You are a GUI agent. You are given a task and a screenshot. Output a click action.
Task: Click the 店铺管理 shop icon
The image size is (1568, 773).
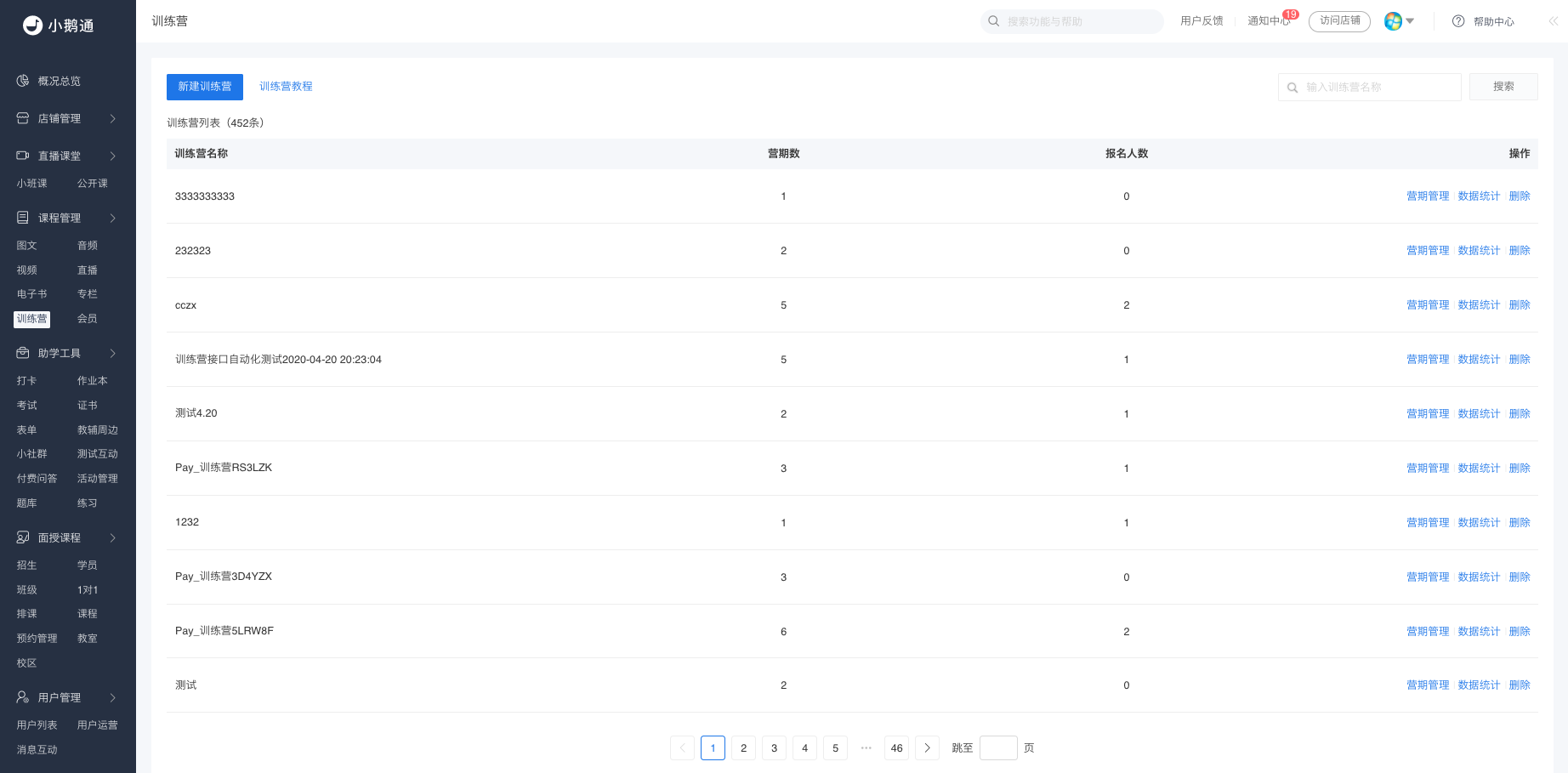23,118
